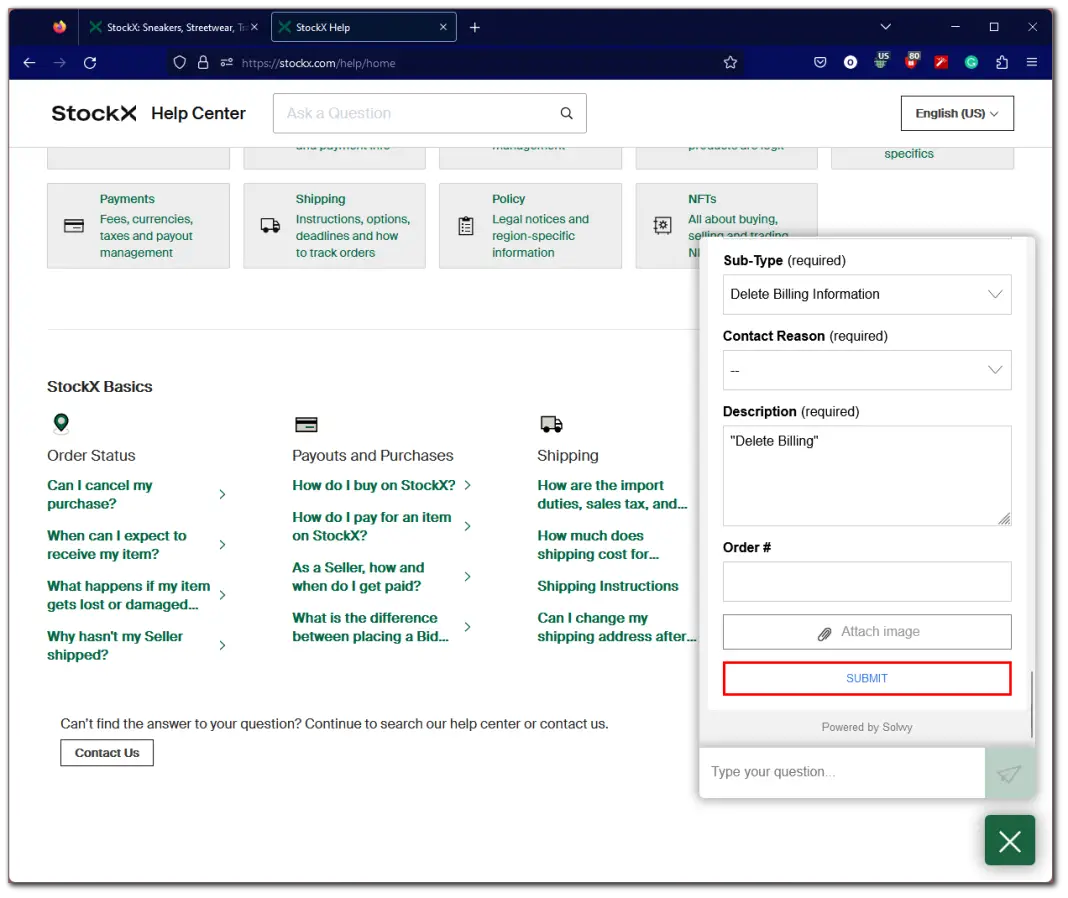Click the Payments card icon
Image resolution: width=1068 pixels, height=898 pixels.
[74, 226]
